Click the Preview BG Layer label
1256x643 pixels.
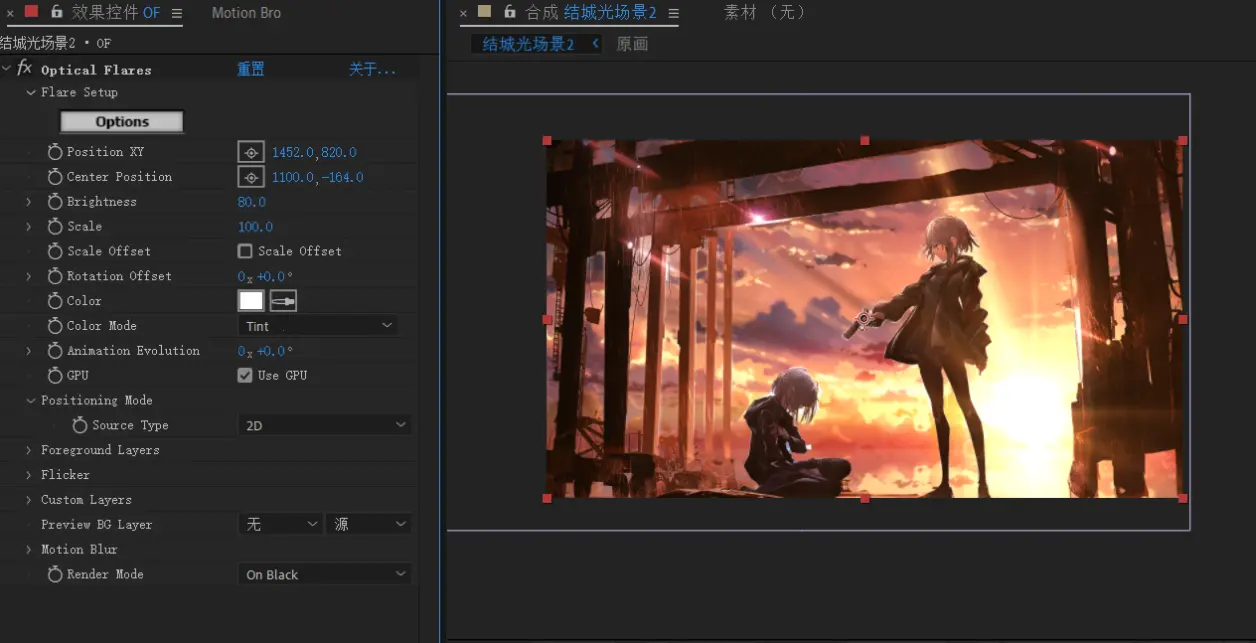(96, 525)
